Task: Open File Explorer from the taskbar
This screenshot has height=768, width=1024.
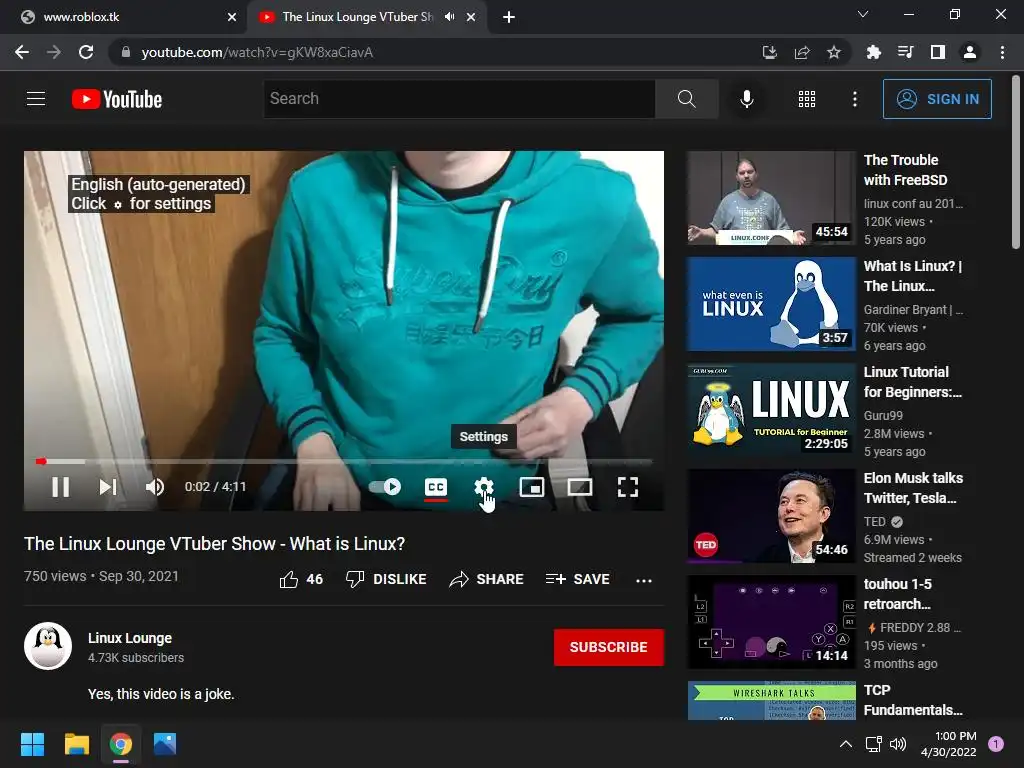Action: click(76, 744)
